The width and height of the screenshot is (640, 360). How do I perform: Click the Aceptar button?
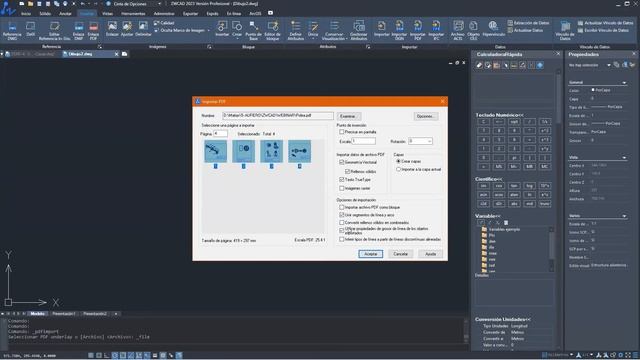click(371, 254)
